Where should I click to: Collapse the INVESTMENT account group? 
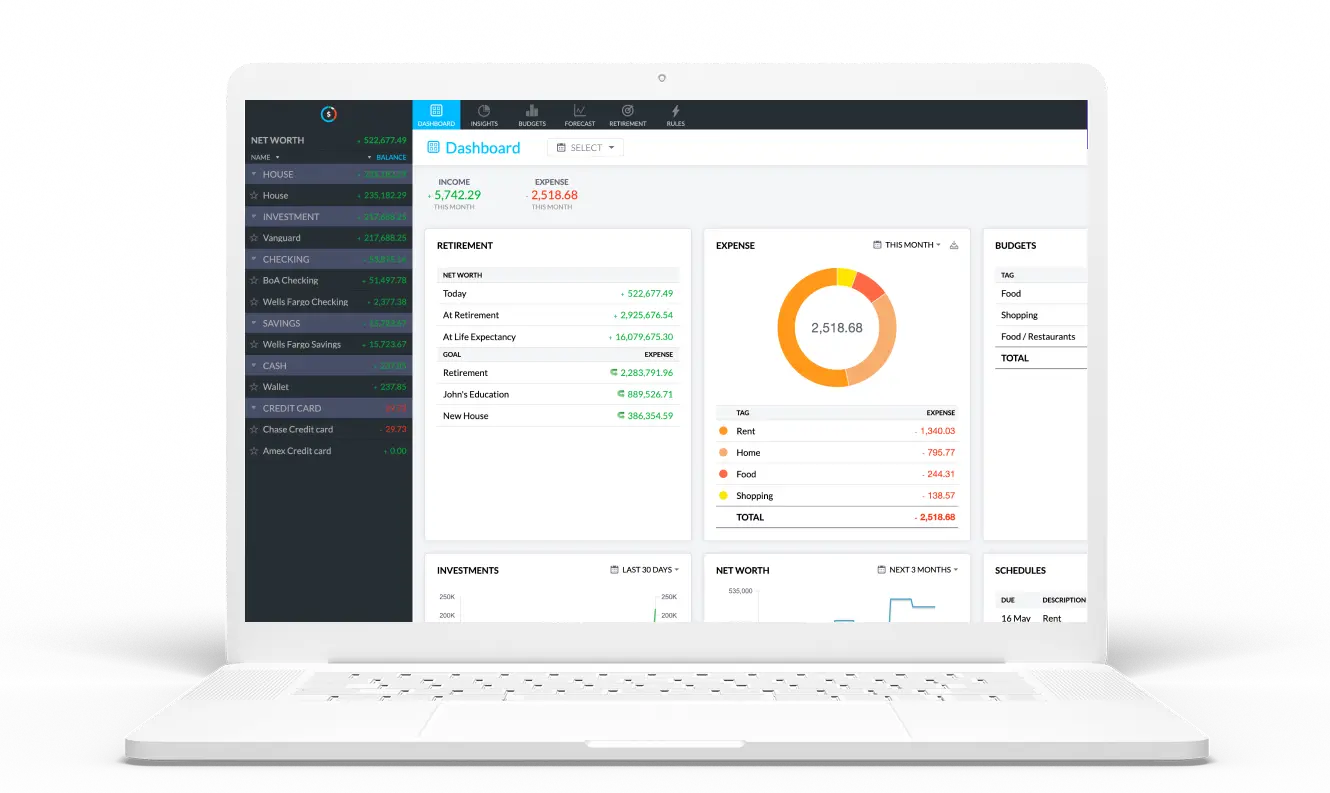pyautogui.click(x=254, y=217)
